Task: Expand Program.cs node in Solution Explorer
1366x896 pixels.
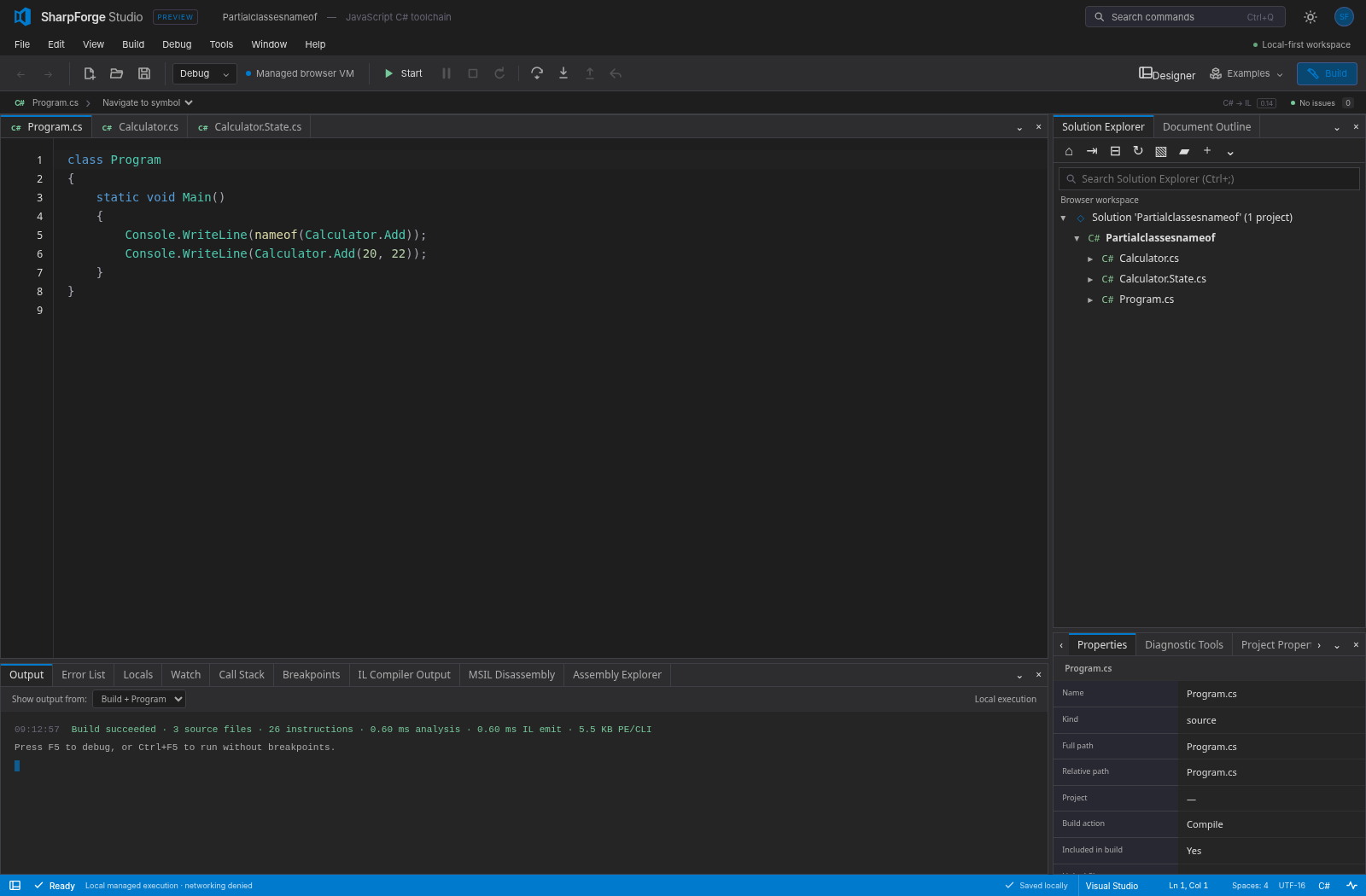Action: pos(1090,300)
